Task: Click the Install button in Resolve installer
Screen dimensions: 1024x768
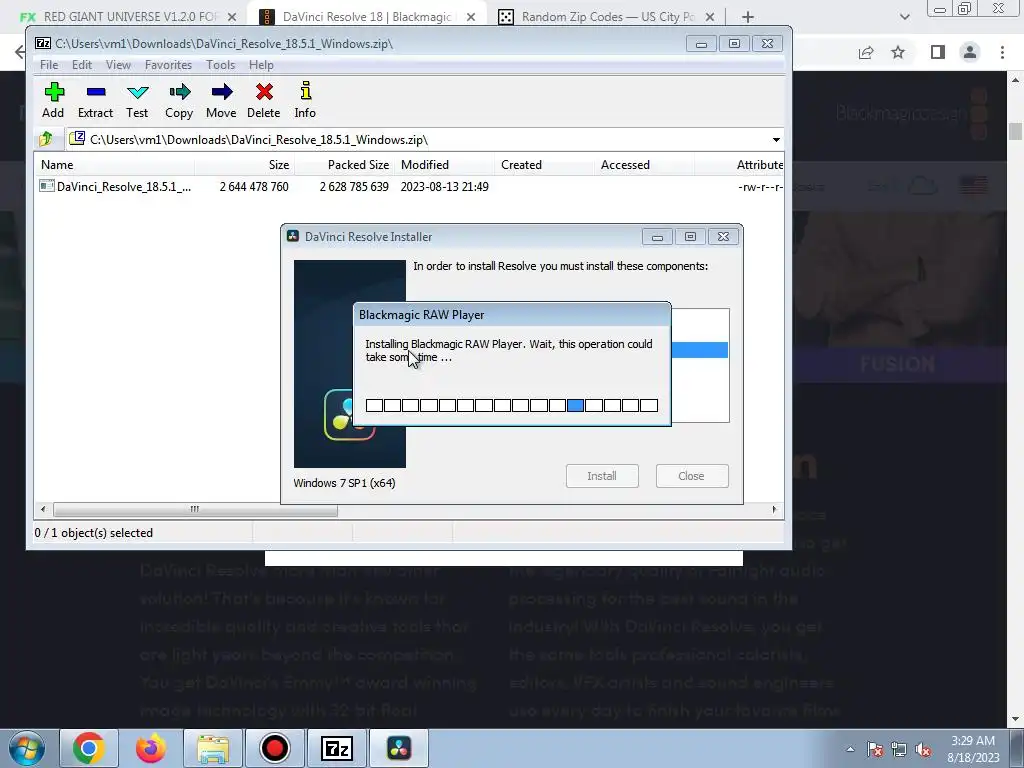Action: click(601, 476)
